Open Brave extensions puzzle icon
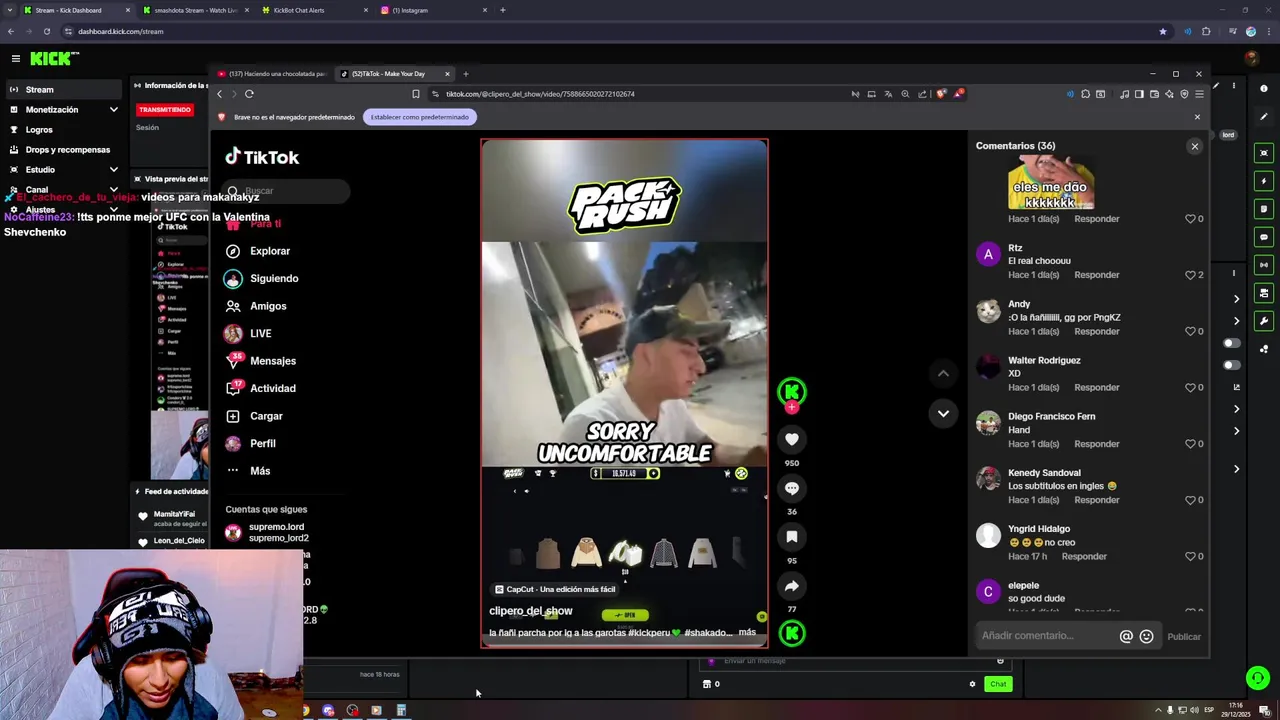 click(x=1085, y=94)
